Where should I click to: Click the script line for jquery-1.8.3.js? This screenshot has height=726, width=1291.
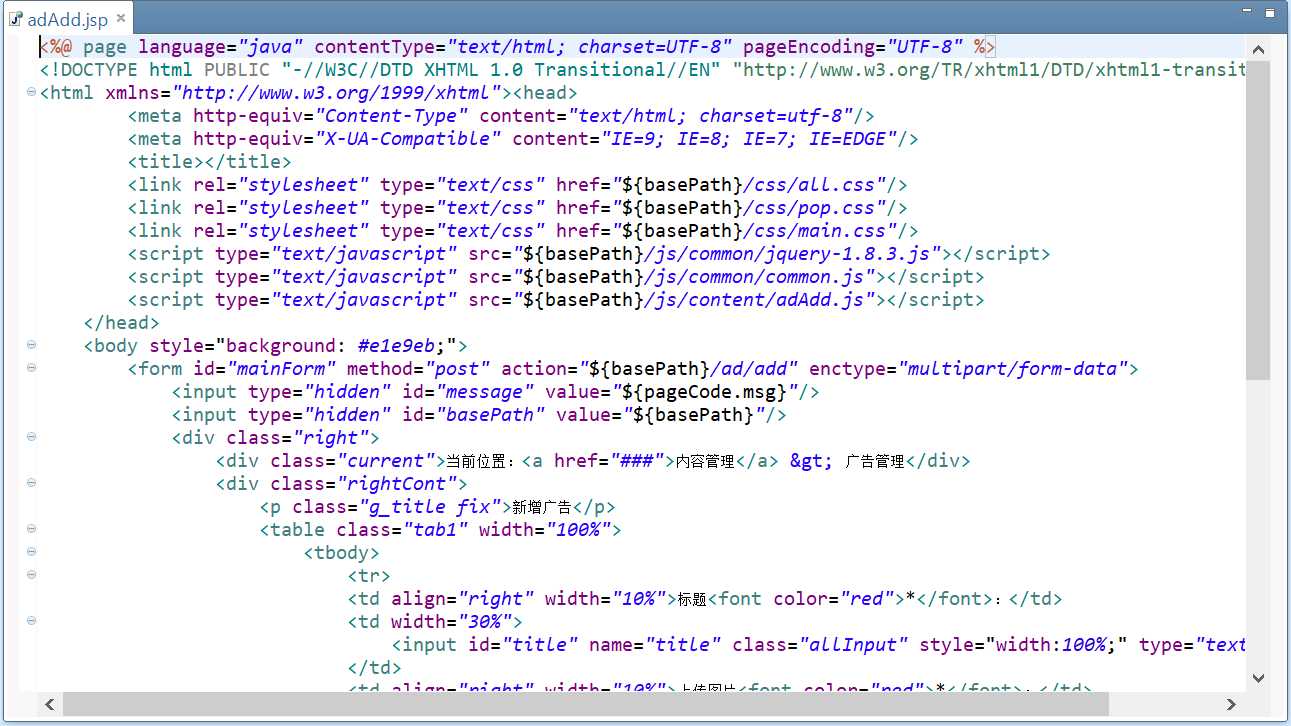point(589,254)
